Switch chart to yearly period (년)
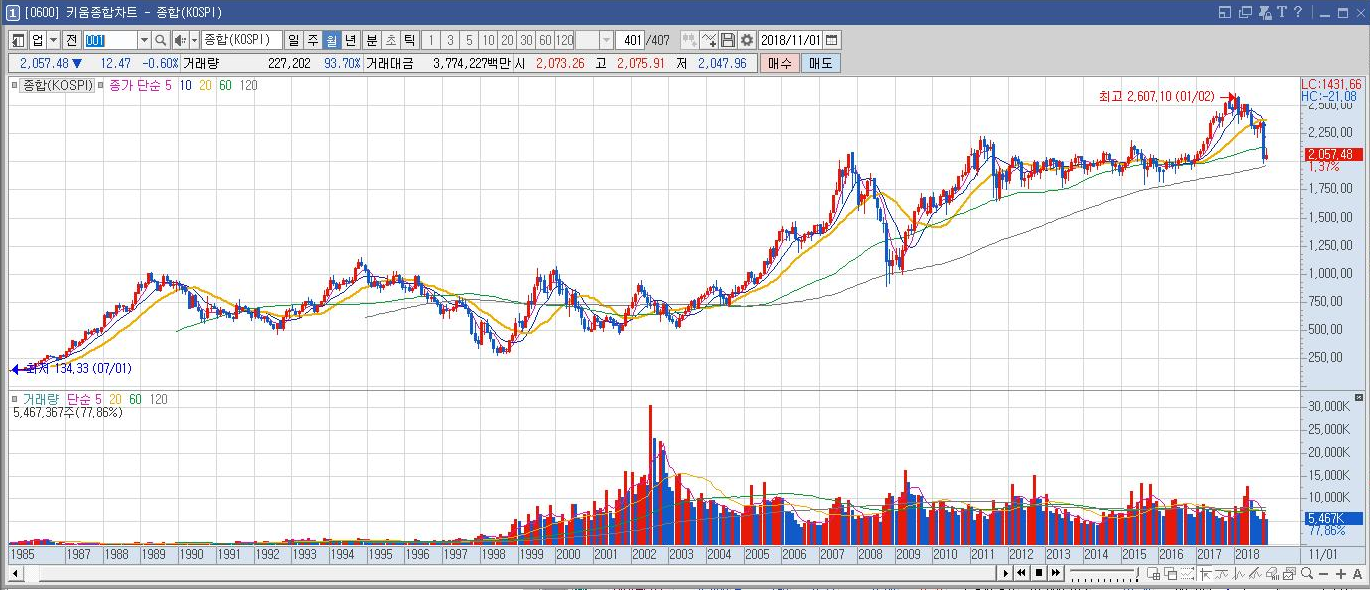This screenshot has width=1370, height=590. 350,40
